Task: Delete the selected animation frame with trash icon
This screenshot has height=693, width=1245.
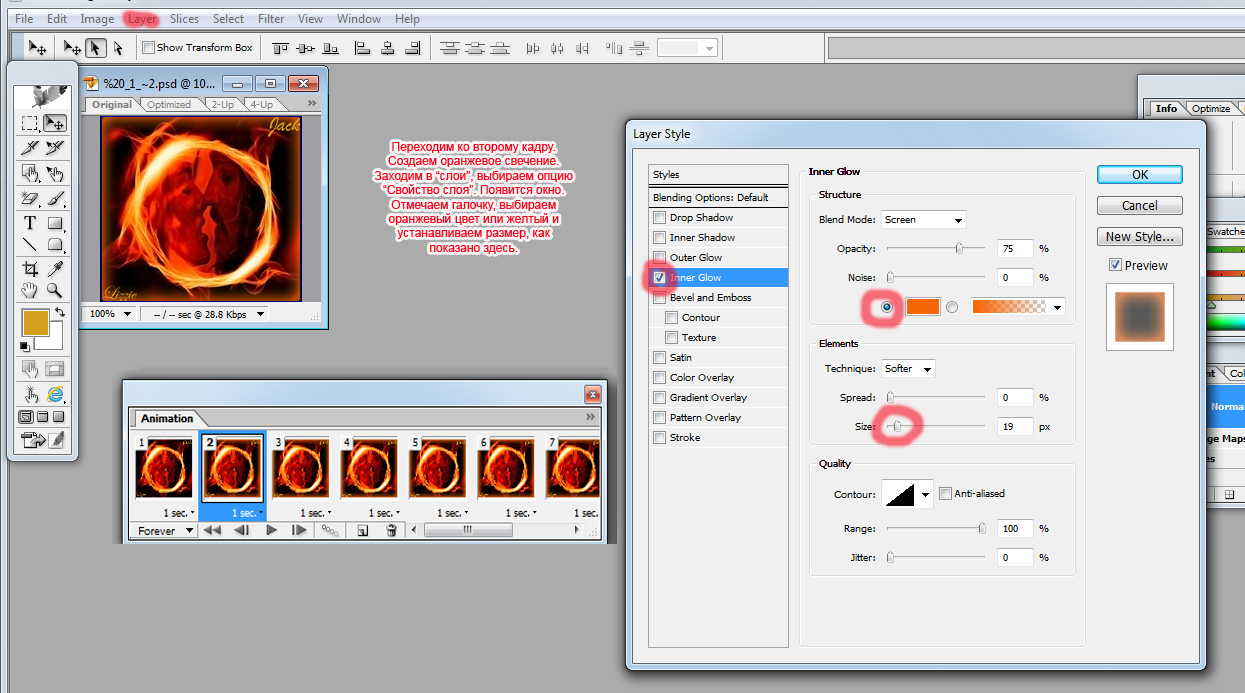Action: [391, 531]
